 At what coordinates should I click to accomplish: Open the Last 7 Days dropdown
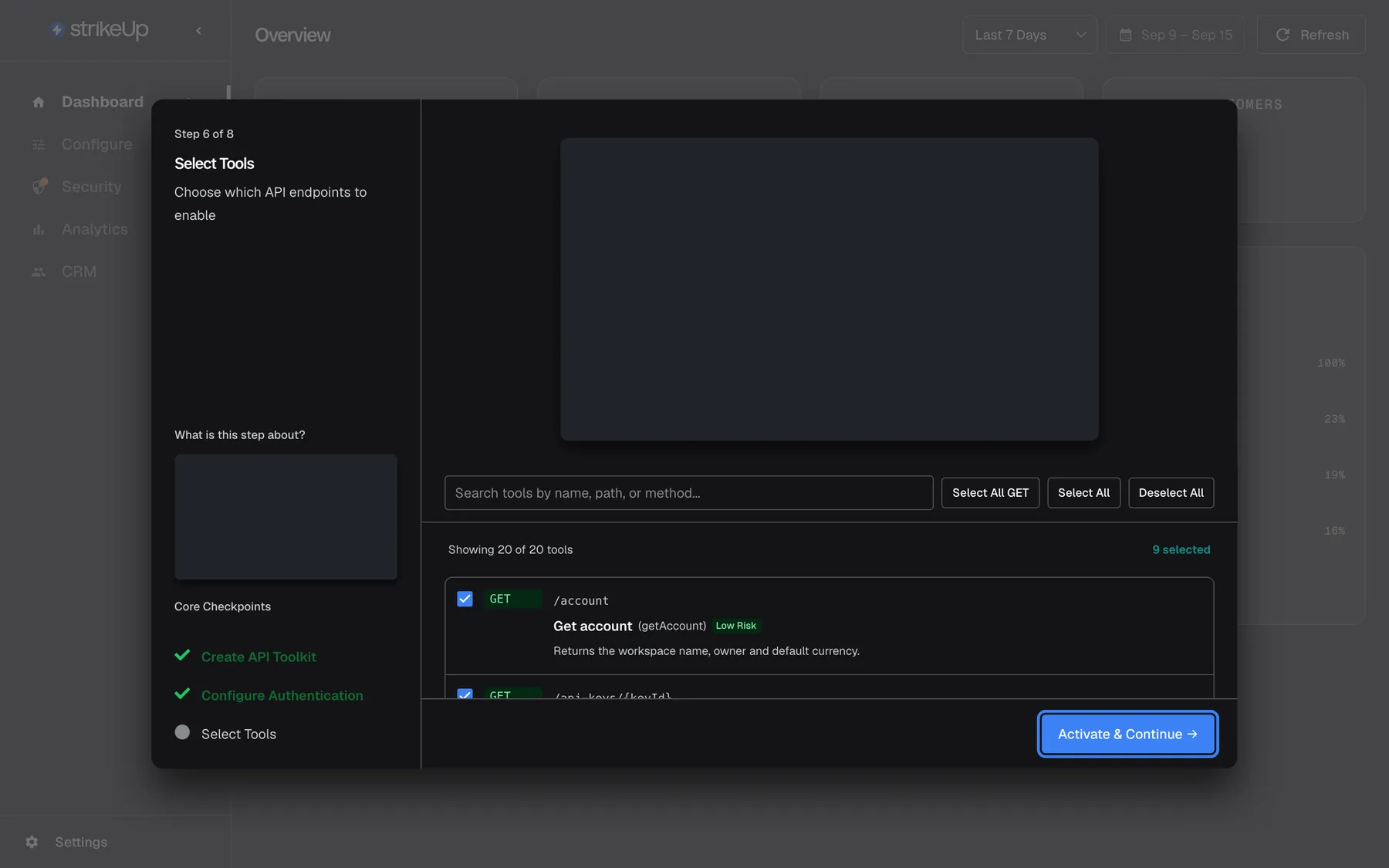pyautogui.click(x=1029, y=35)
